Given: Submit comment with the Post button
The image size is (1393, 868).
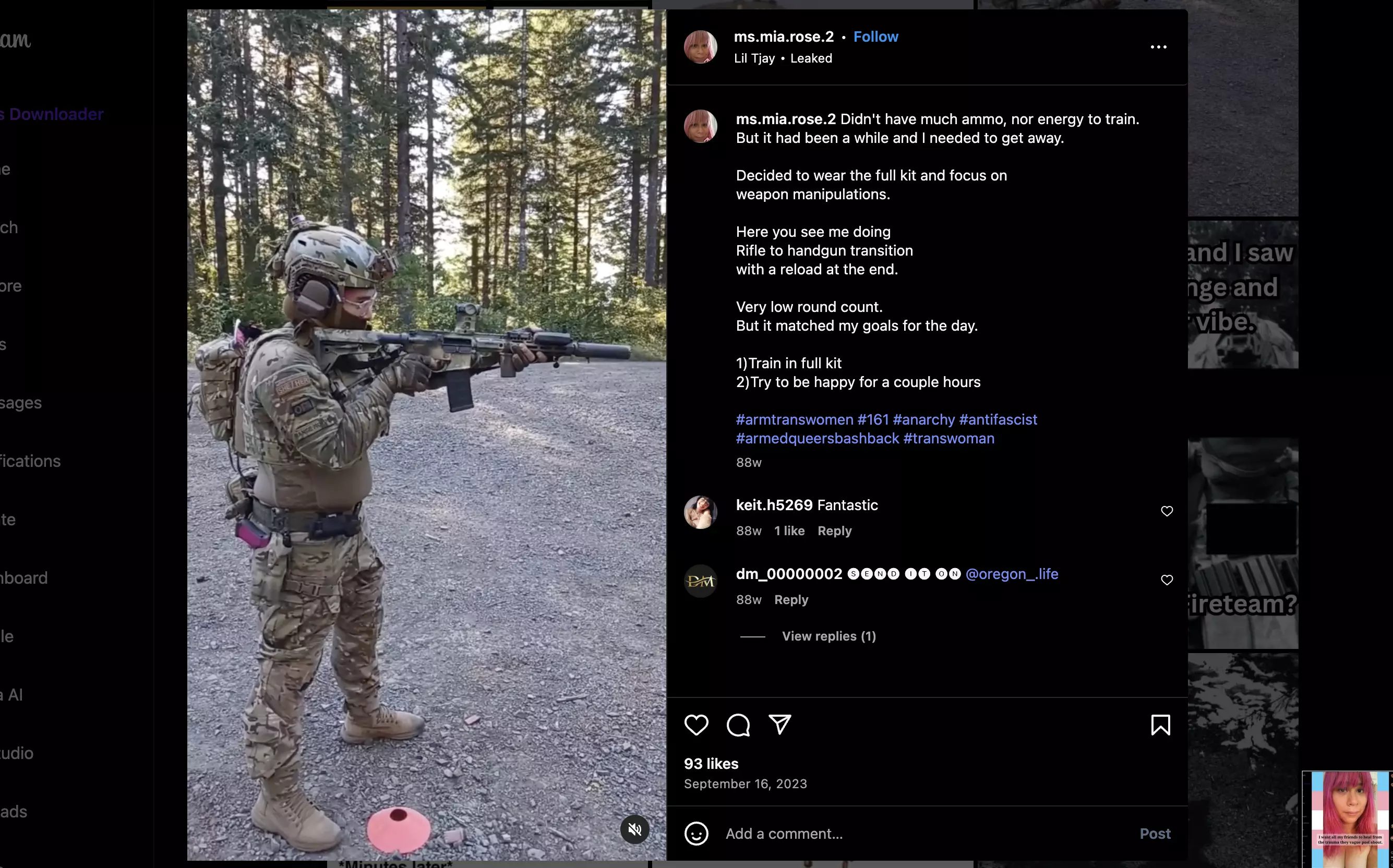Looking at the screenshot, I should coord(1155,834).
